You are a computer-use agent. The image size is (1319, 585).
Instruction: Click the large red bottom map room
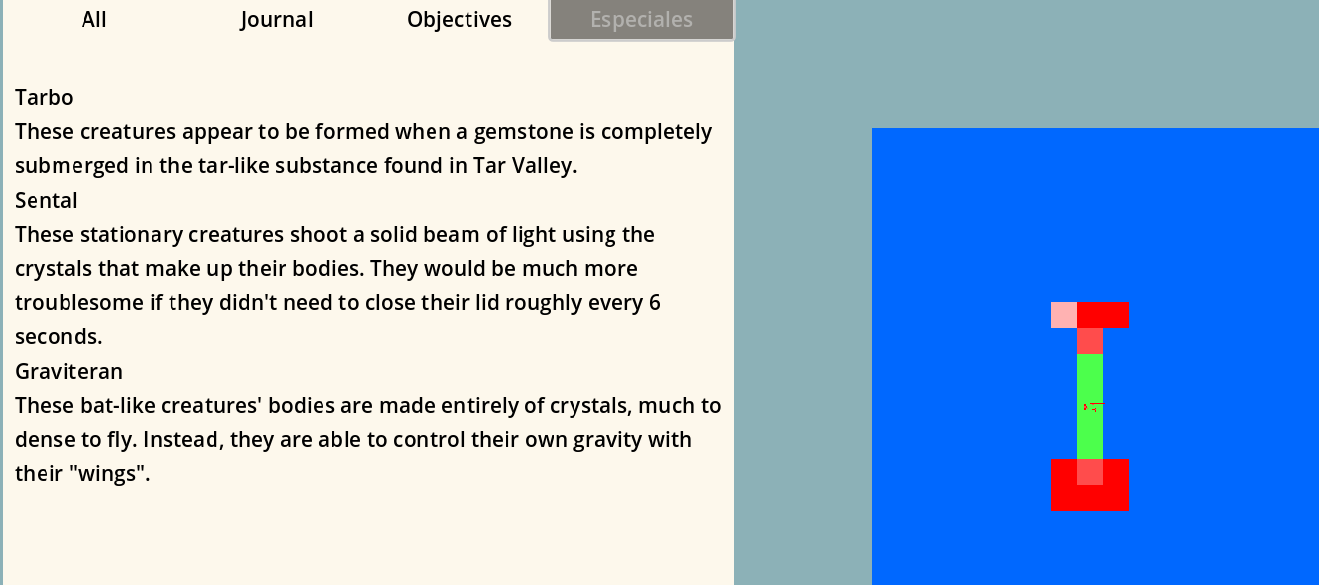pyautogui.click(x=1090, y=498)
